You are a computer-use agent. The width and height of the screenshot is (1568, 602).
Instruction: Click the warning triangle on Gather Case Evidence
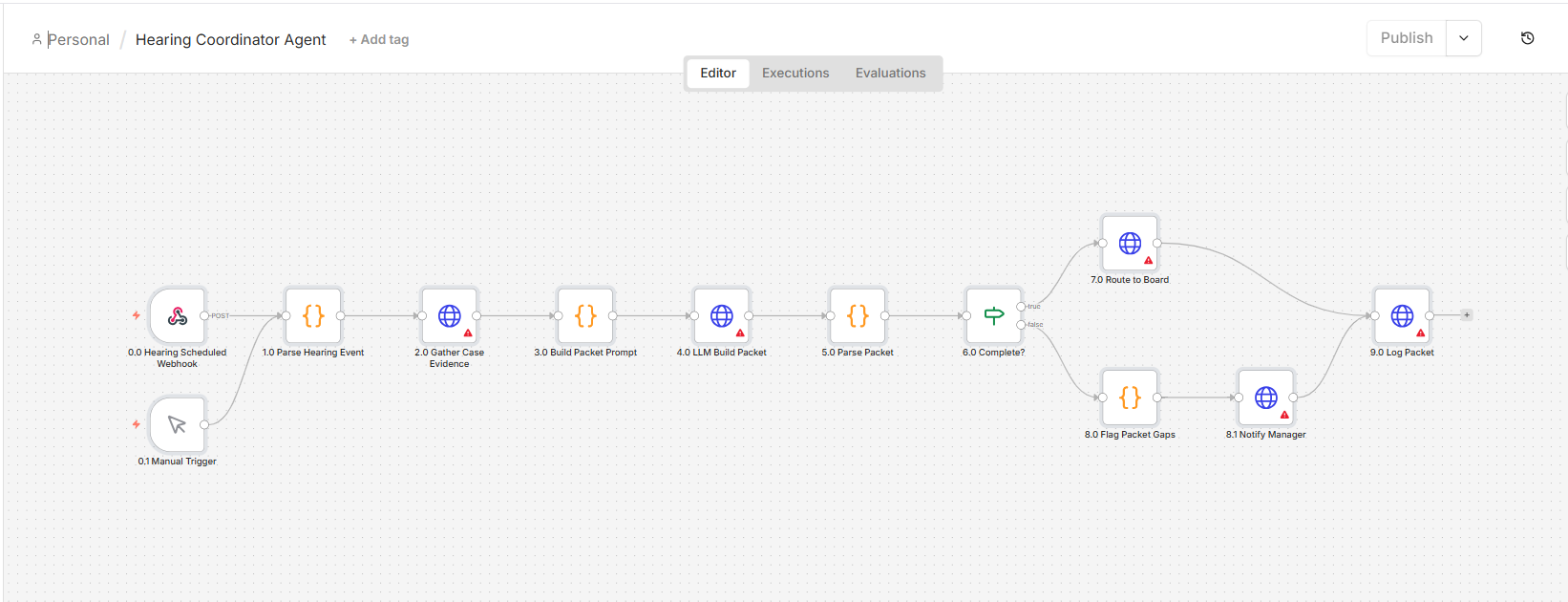[x=468, y=333]
